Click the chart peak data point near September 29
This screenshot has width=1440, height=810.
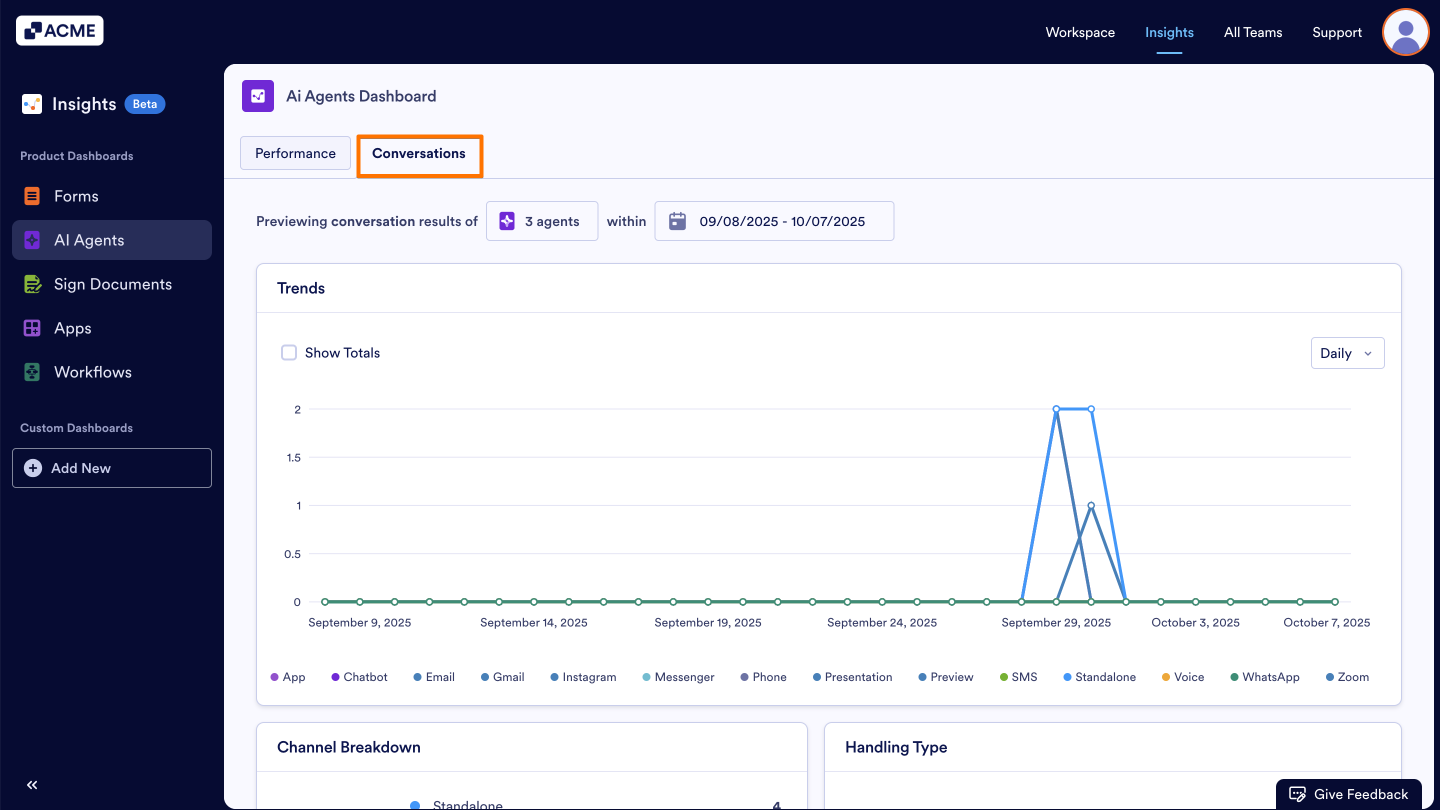pyautogui.click(x=1057, y=408)
